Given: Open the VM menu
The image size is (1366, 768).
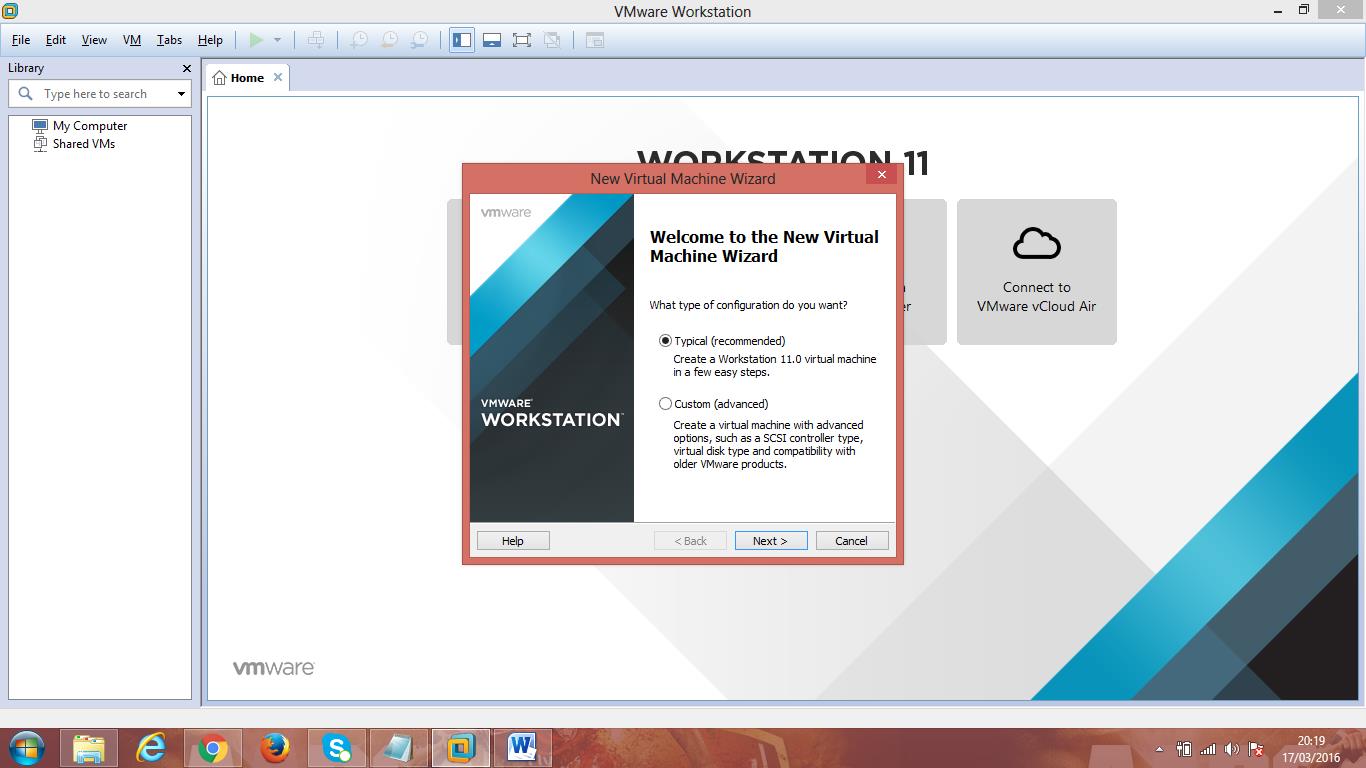Looking at the screenshot, I should click(x=131, y=40).
